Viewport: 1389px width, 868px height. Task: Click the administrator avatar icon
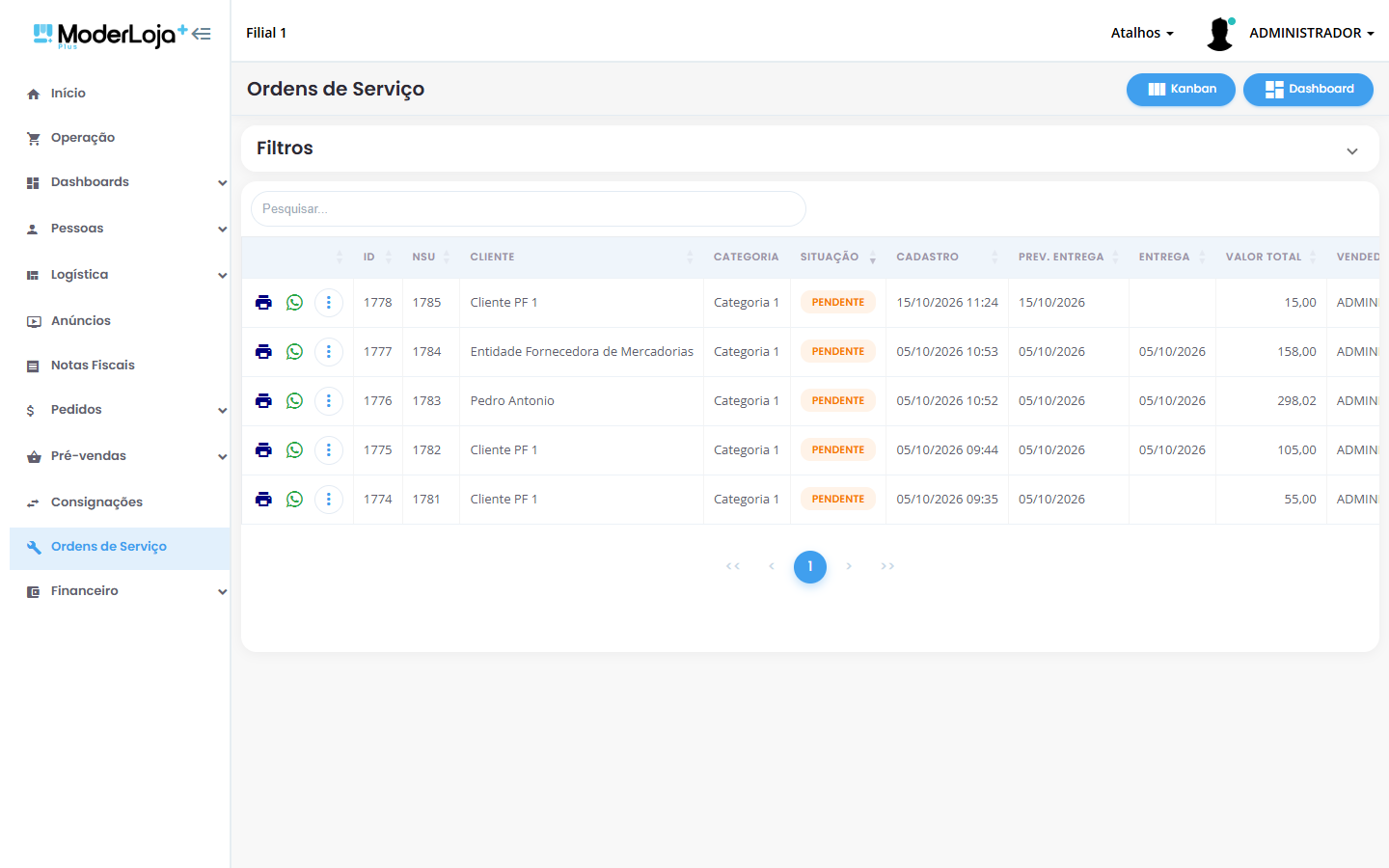(x=1220, y=34)
